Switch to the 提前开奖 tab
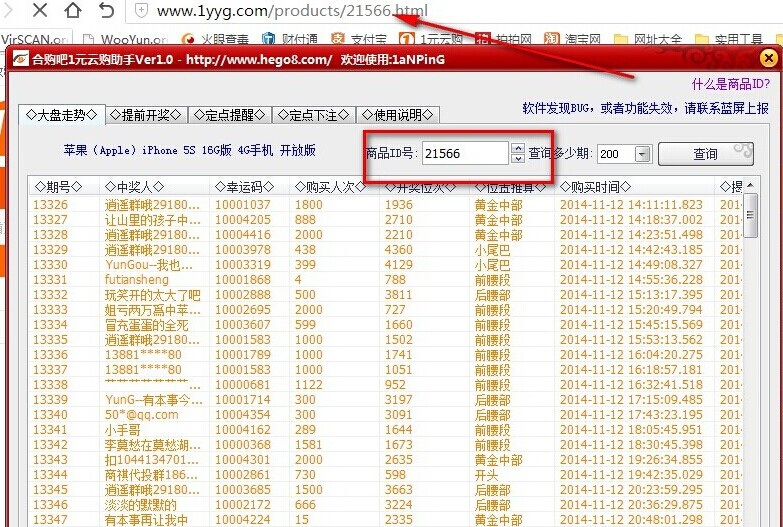Screen dimensions: 783x527 146,115
